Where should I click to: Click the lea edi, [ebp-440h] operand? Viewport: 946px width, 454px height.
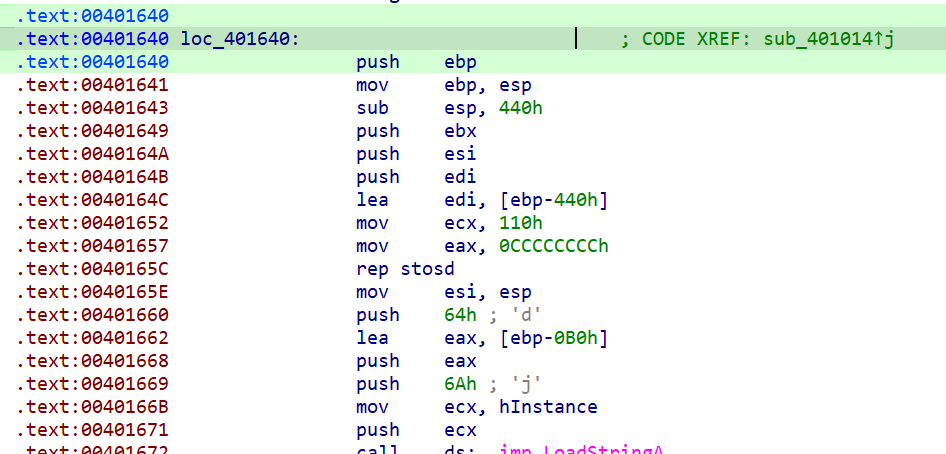(x=526, y=200)
